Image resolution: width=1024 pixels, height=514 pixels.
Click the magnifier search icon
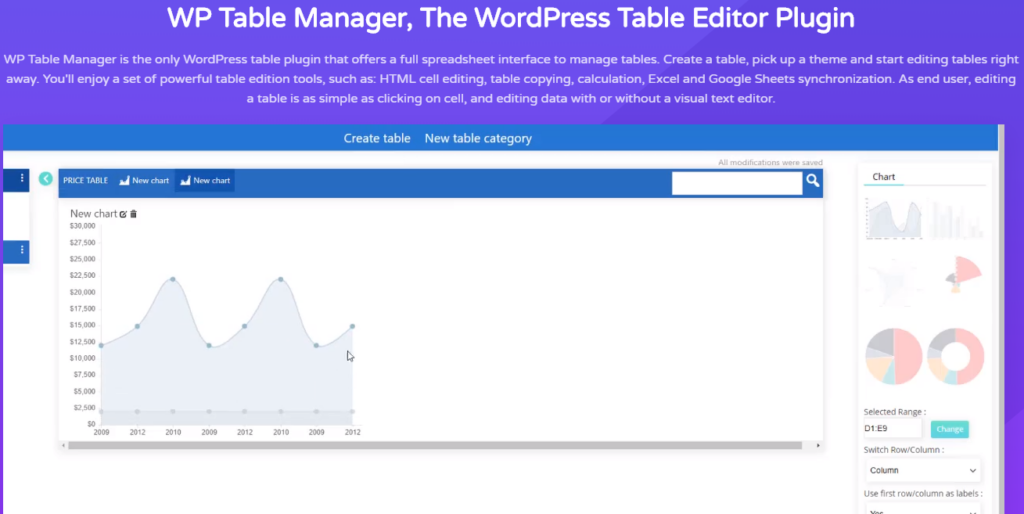click(x=813, y=181)
